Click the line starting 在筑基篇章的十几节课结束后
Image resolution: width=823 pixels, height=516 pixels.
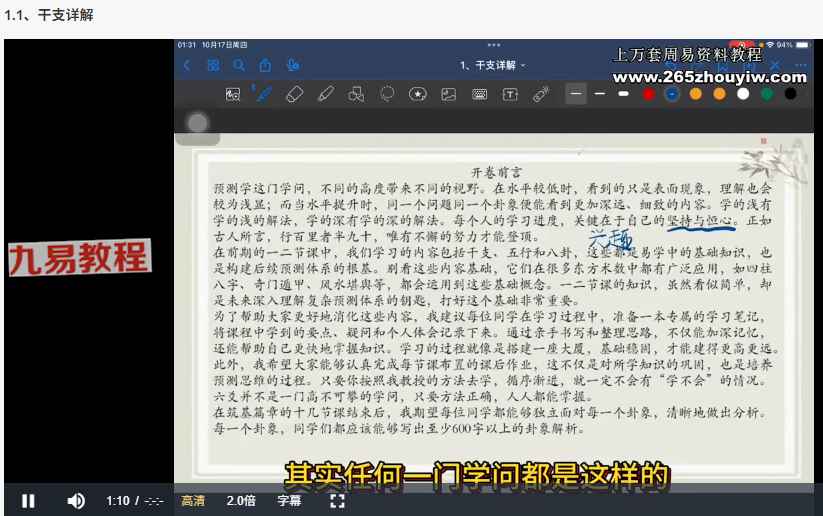[490, 413]
